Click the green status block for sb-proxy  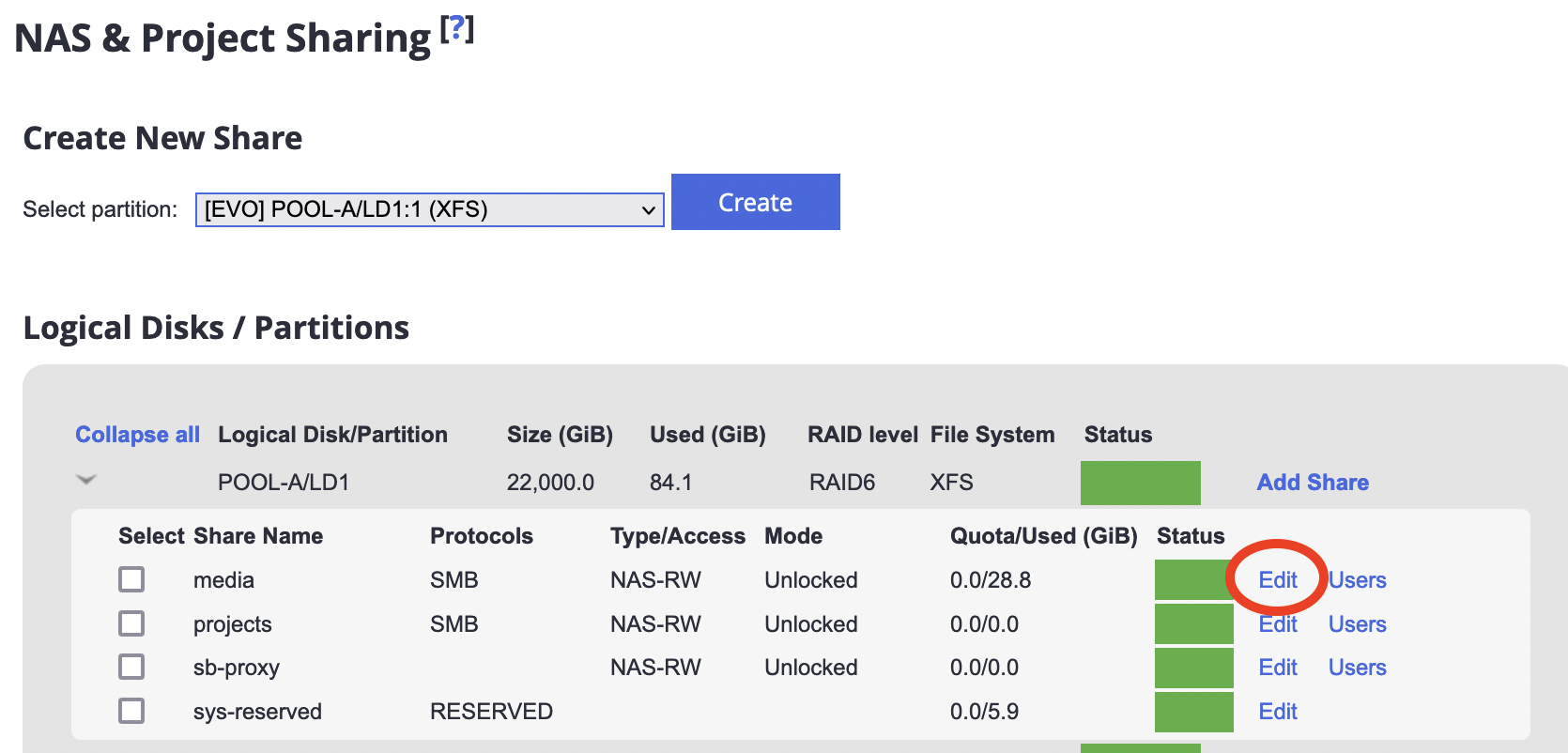pyautogui.click(x=1193, y=667)
